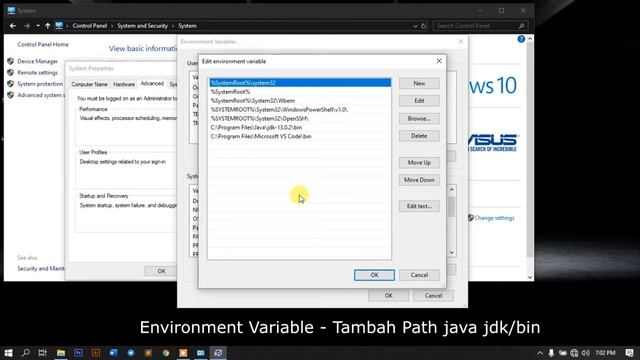Click New in Edit environment variable dialog

419,83
